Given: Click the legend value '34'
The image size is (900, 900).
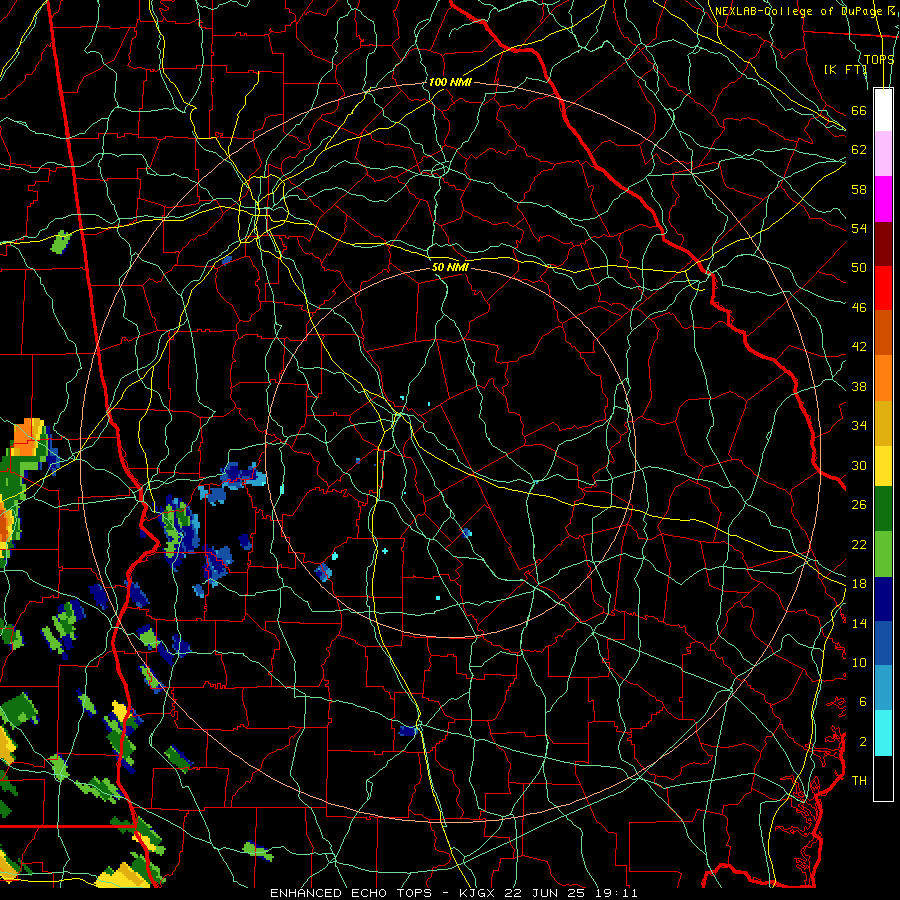Looking at the screenshot, I should pos(859,426).
